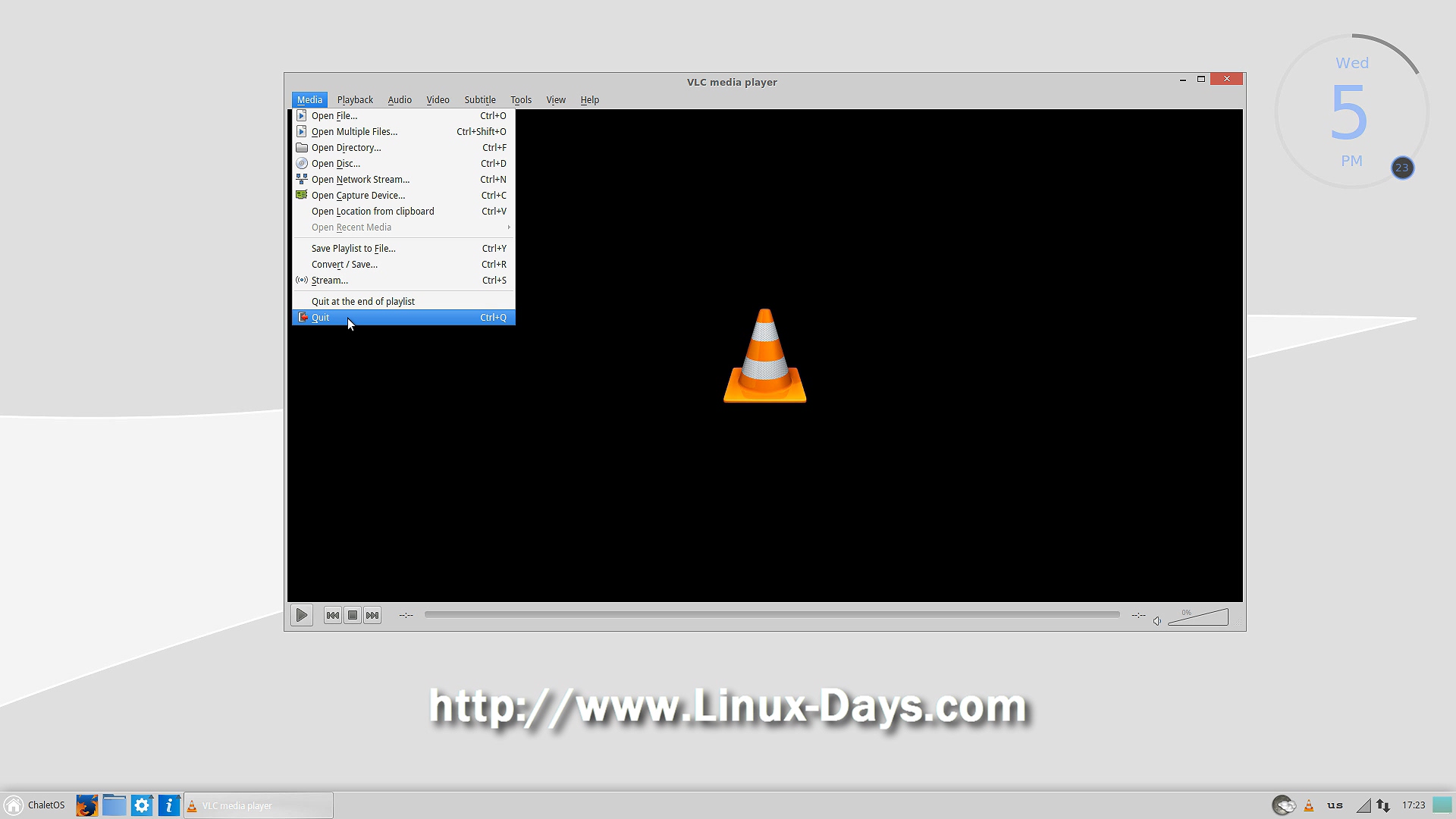The image size is (1456, 819).
Task: Open the Subtitle menu
Action: (x=480, y=100)
